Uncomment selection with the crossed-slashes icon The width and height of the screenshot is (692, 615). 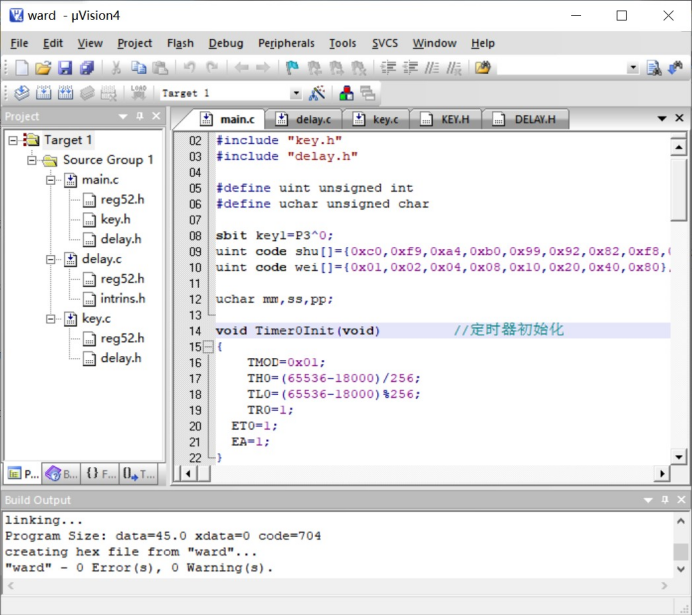point(454,68)
